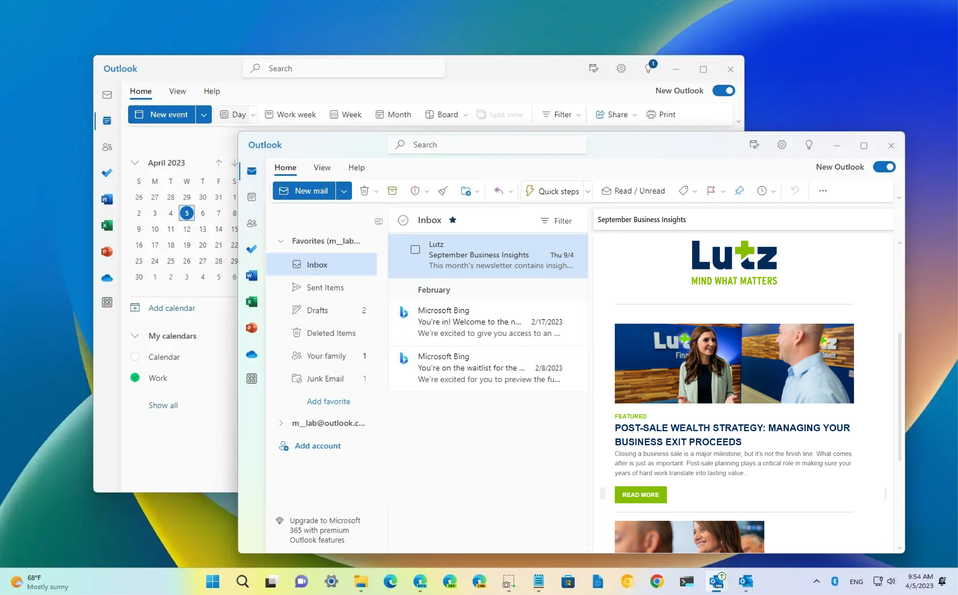The image size is (958, 595).
Task: Open To Do checkmark in front window sidebar
Action: tap(252, 249)
